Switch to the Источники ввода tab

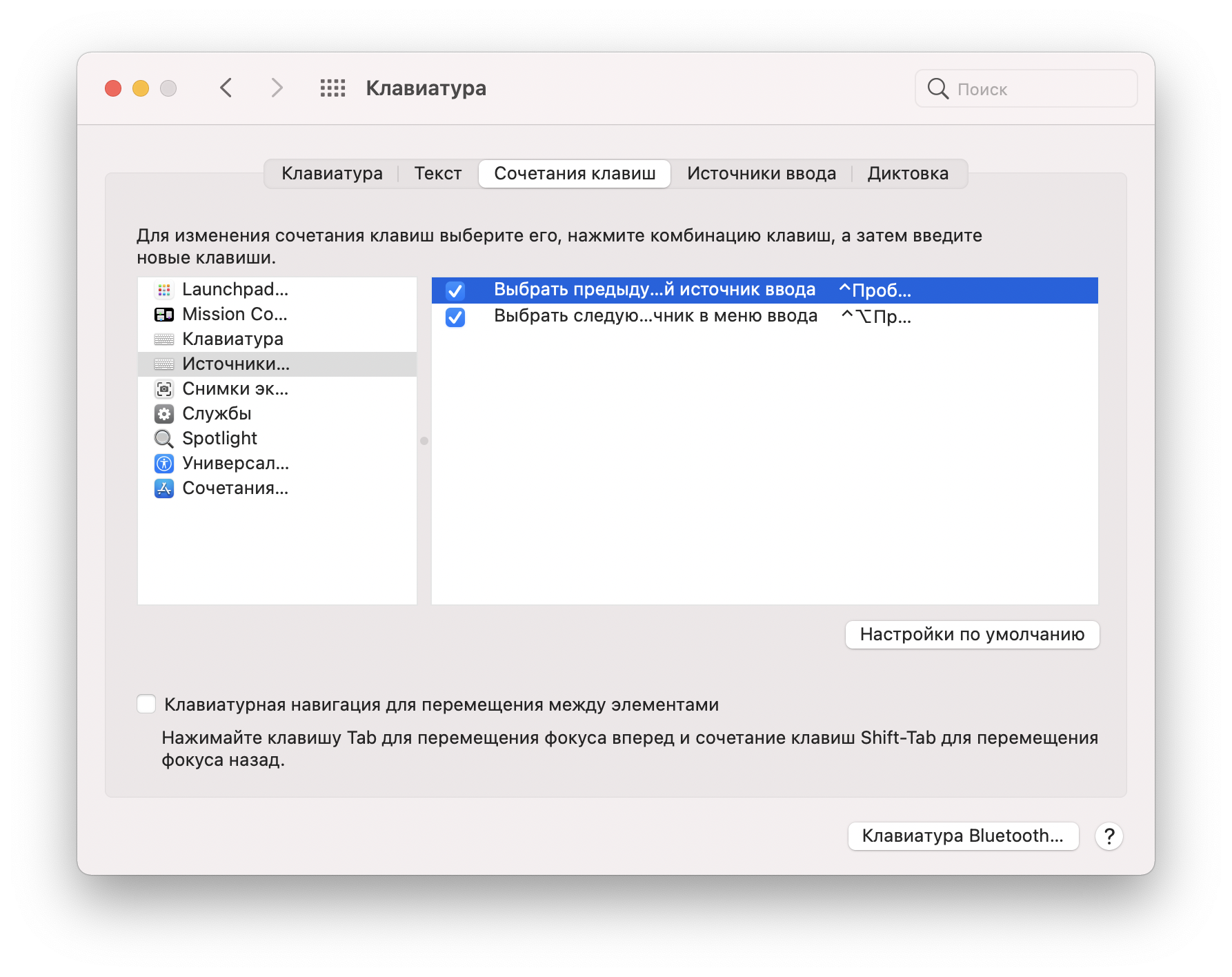[761, 174]
